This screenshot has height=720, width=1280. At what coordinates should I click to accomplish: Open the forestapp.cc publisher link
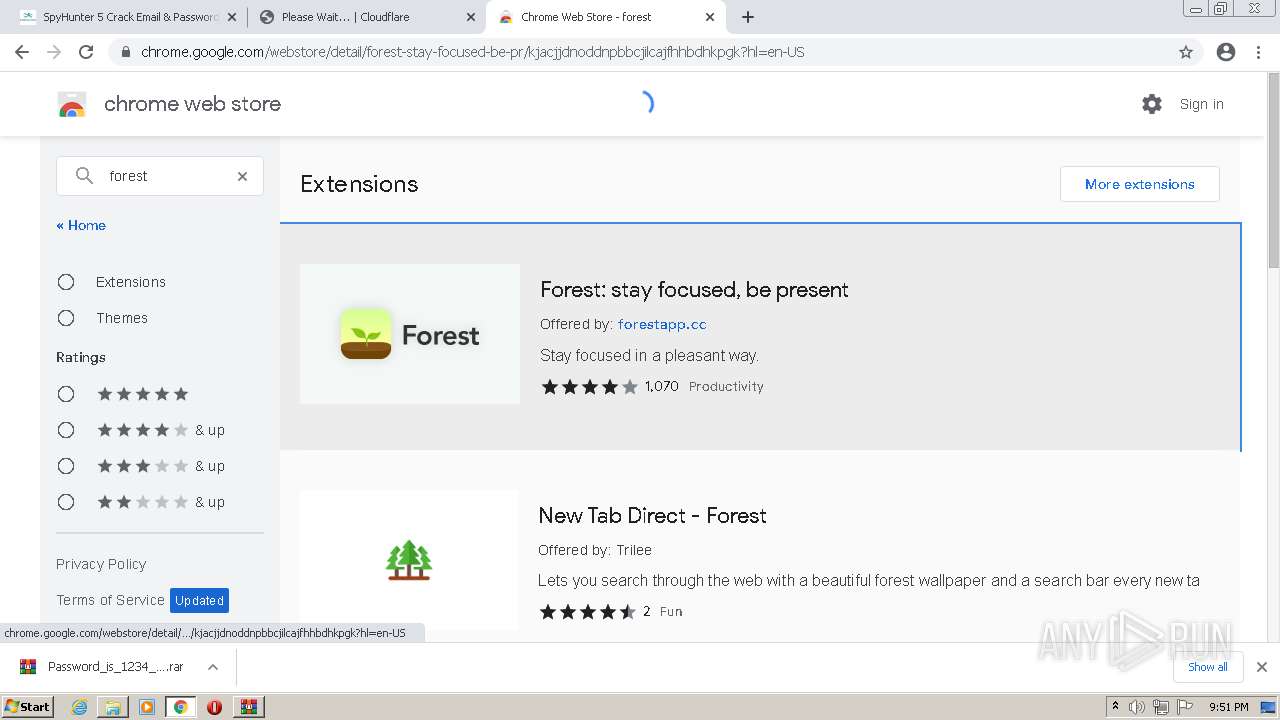pyautogui.click(x=662, y=324)
